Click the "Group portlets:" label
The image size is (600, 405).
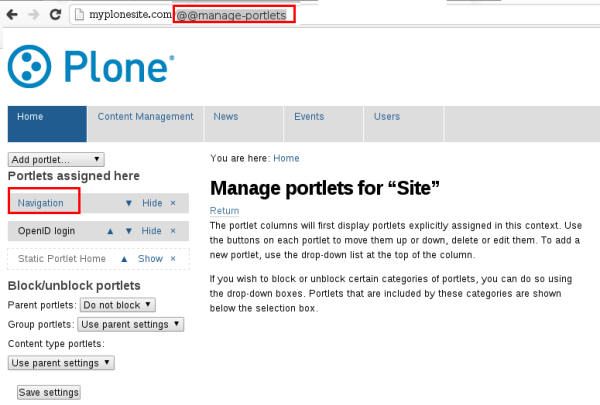point(41,324)
